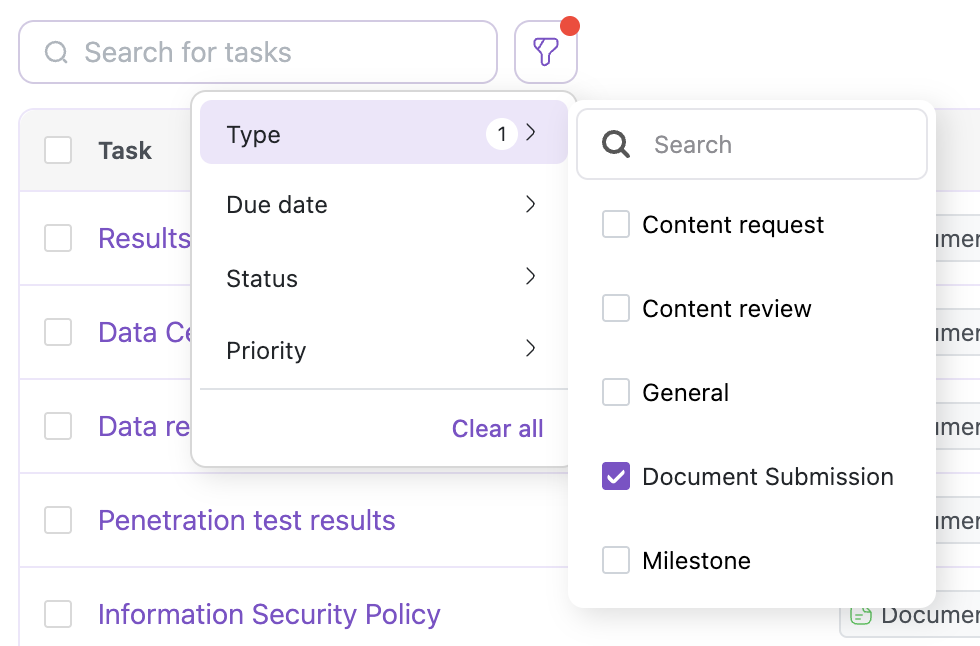Uncheck the Document Submission checkbox

pyautogui.click(x=616, y=477)
